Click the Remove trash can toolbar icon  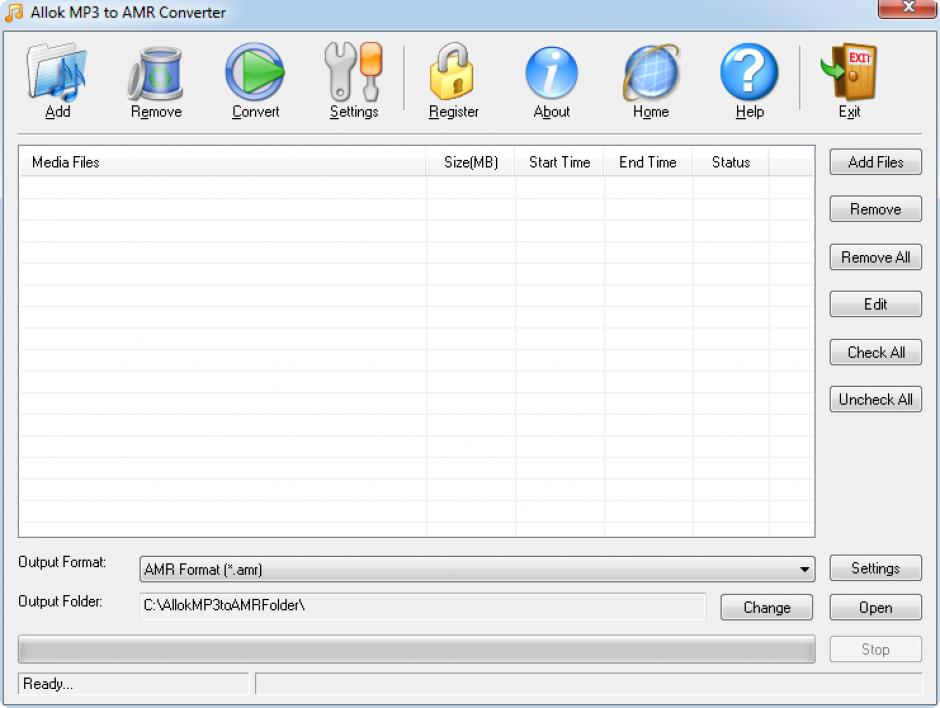(x=156, y=73)
